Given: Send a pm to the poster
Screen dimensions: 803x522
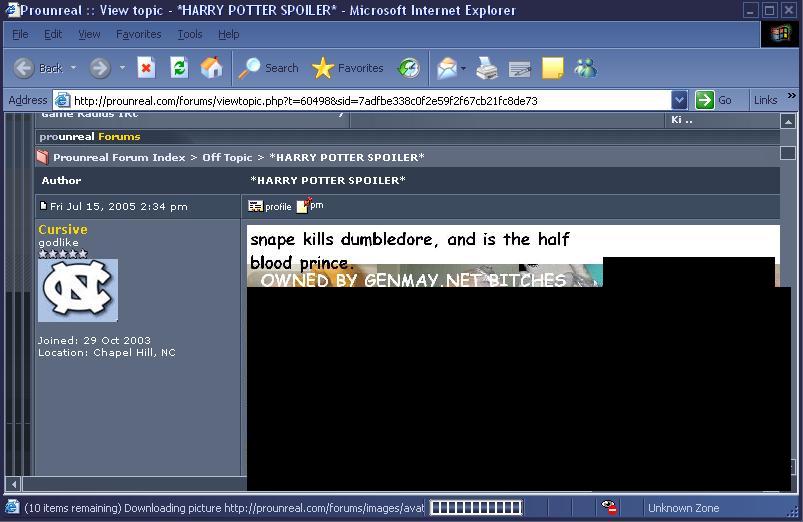Looking at the screenshot, I should click(x=310, y=205).
